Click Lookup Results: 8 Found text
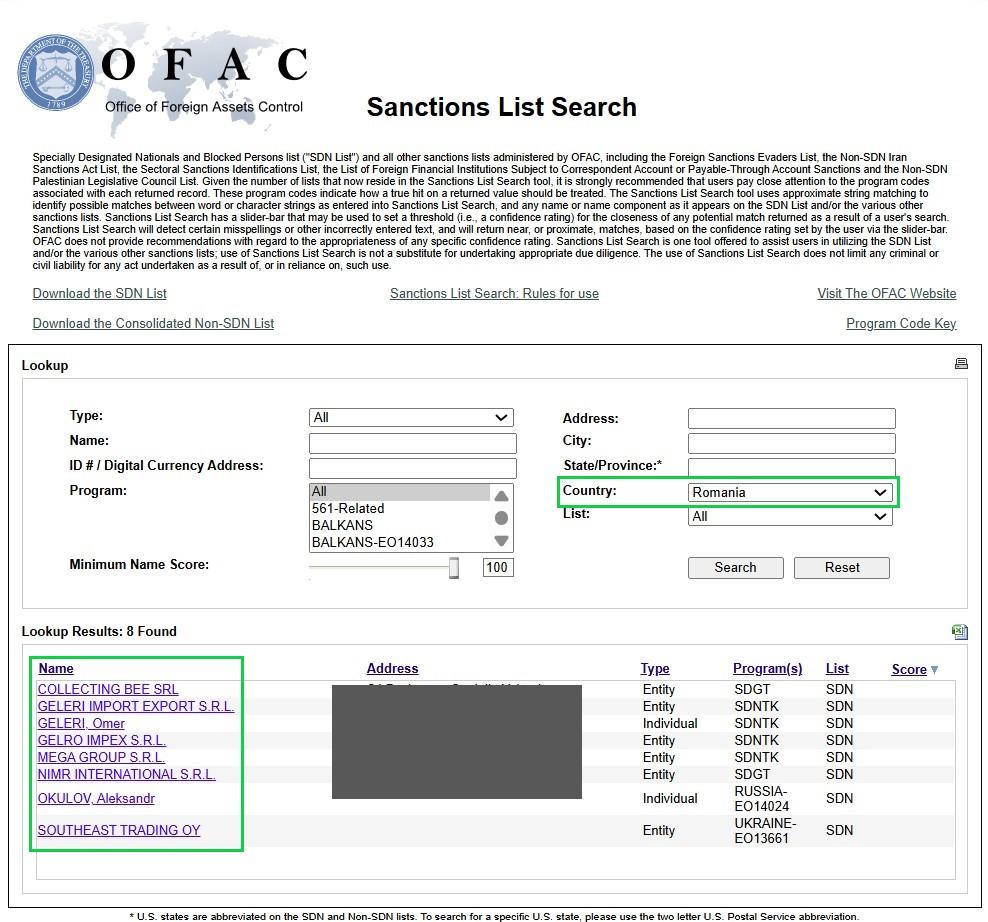988x922 pixels. (99, 631)
